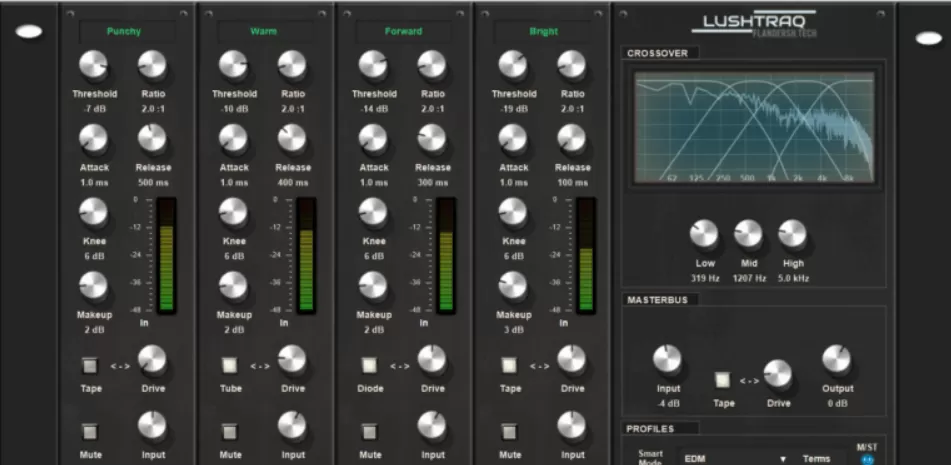
Task: Click the Warm band '400 ms' release value
Action: [292, 182]
